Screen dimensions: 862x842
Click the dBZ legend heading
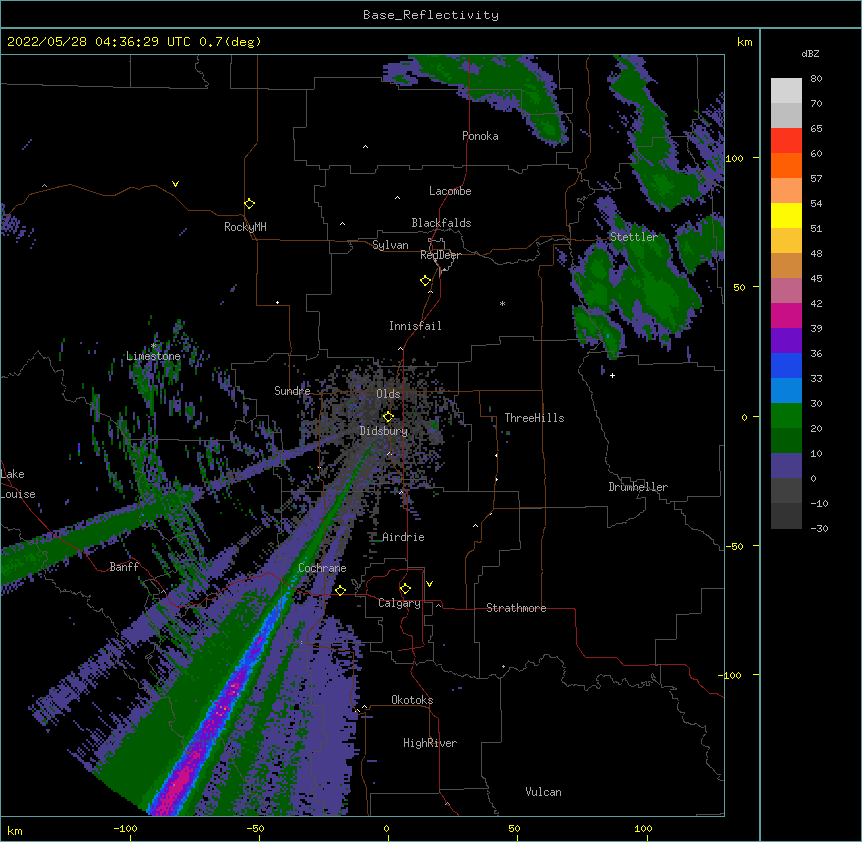click(810, 53)
